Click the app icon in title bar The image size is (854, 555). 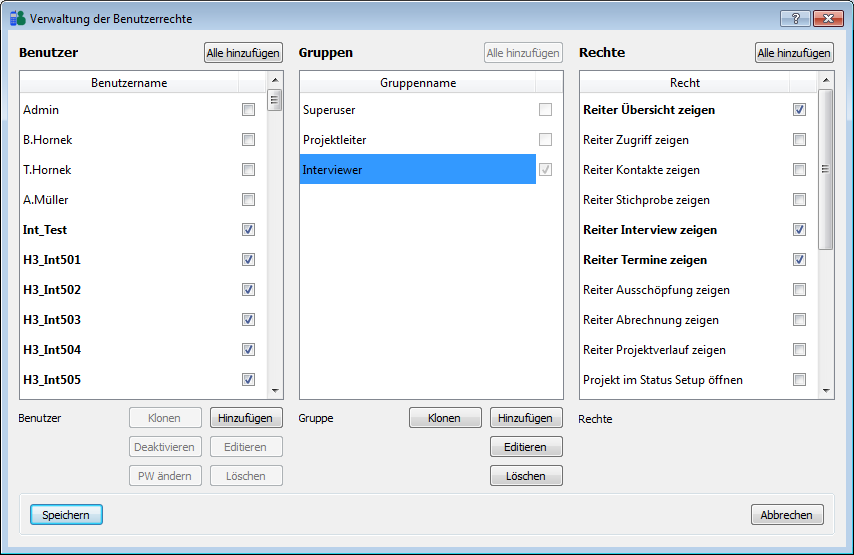tap(17, 19)
